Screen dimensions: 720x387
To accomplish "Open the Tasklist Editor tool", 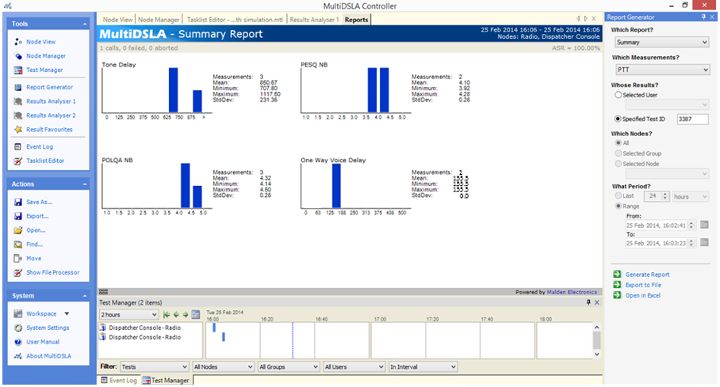I will (45, 161).
